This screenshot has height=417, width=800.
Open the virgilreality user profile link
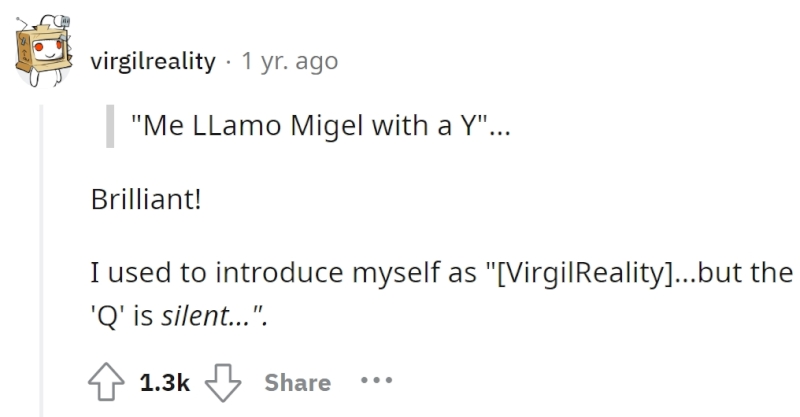pyautogui.click(x=153, y=61)
